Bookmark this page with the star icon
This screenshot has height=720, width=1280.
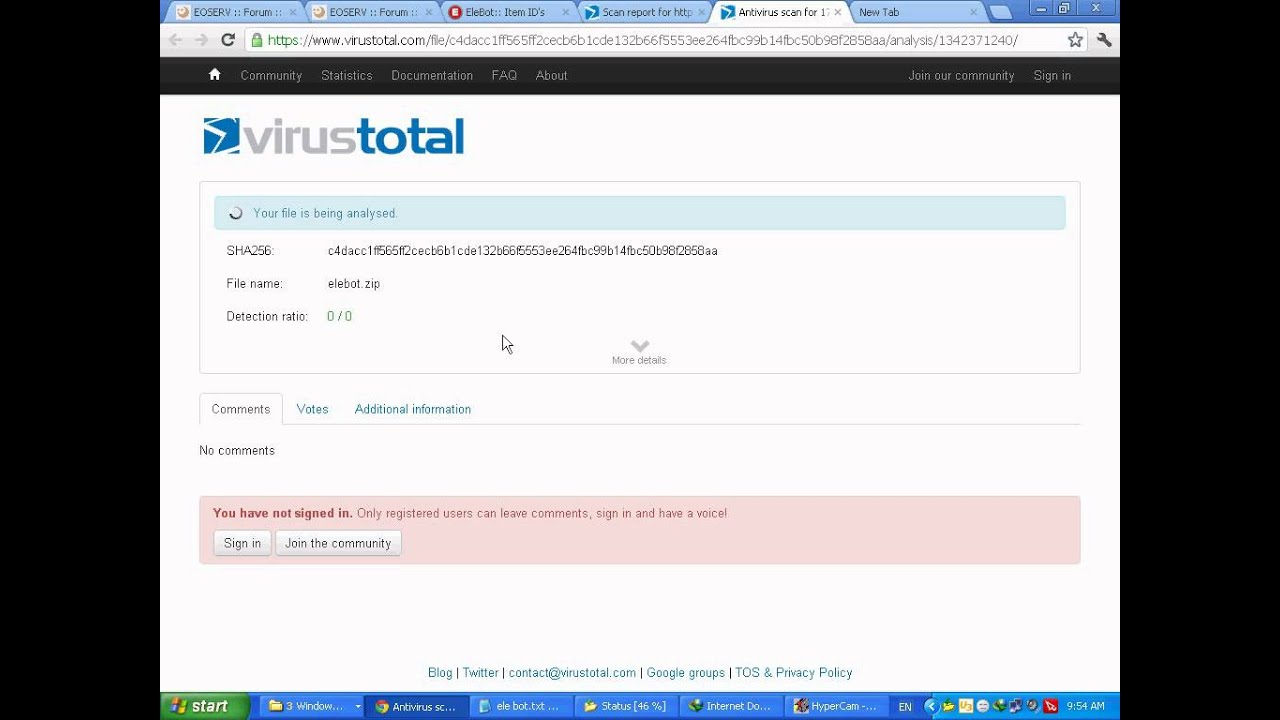click(1075, 40)
